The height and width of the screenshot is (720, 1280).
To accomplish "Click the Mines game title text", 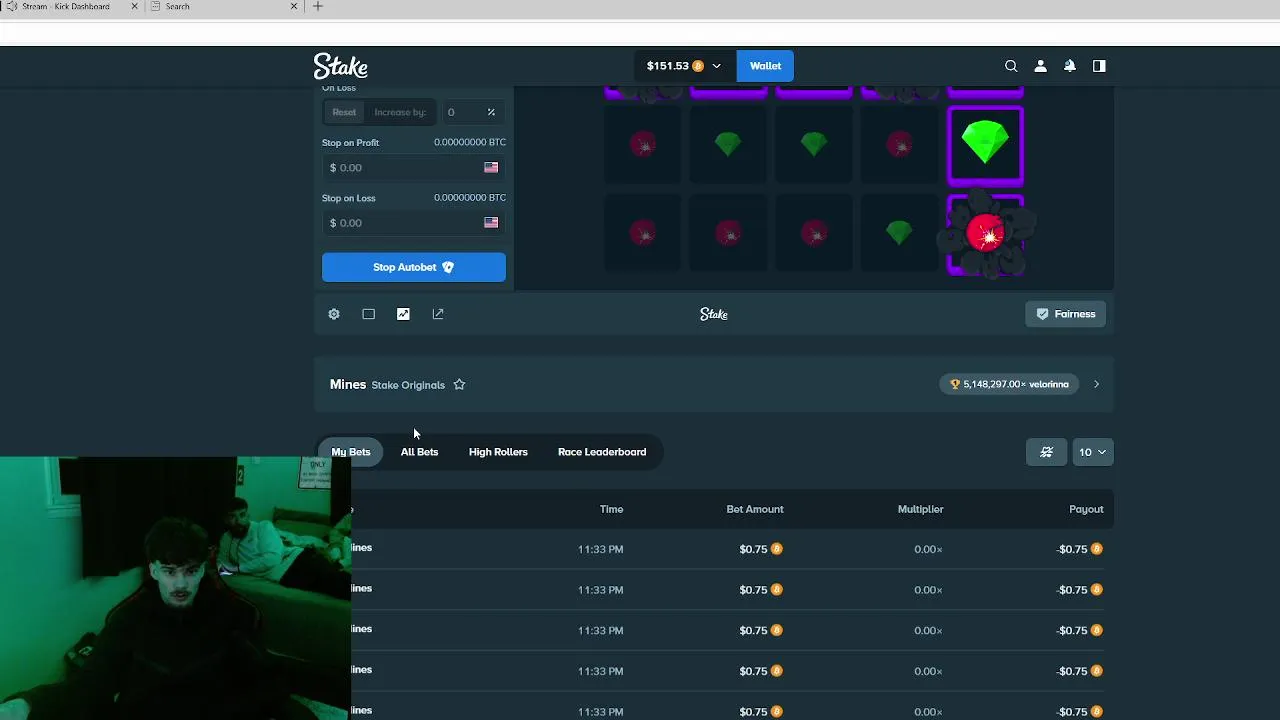I will [x=348, y=384].
